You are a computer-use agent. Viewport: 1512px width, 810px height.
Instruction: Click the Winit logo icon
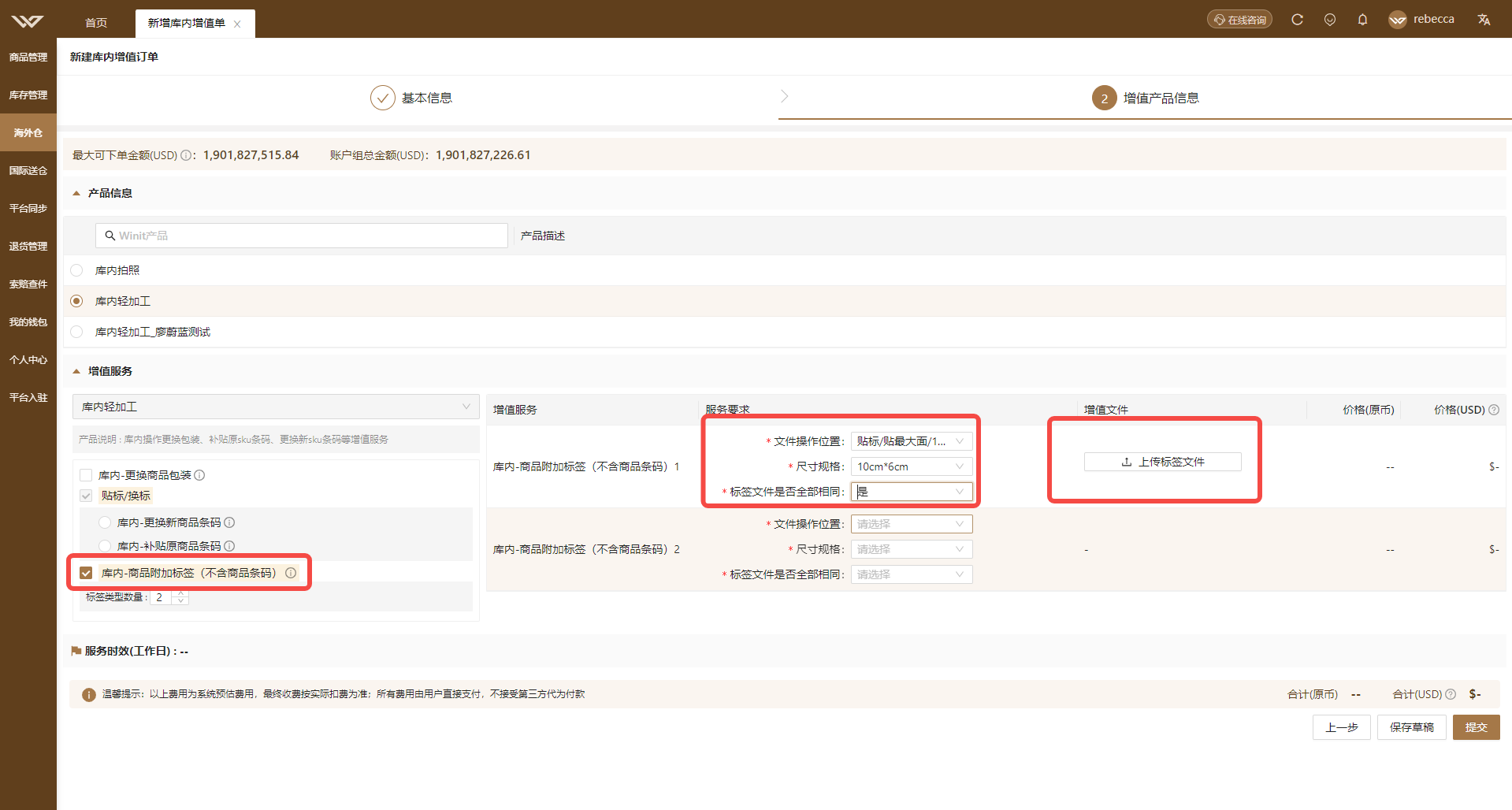[x=28, y=20]
